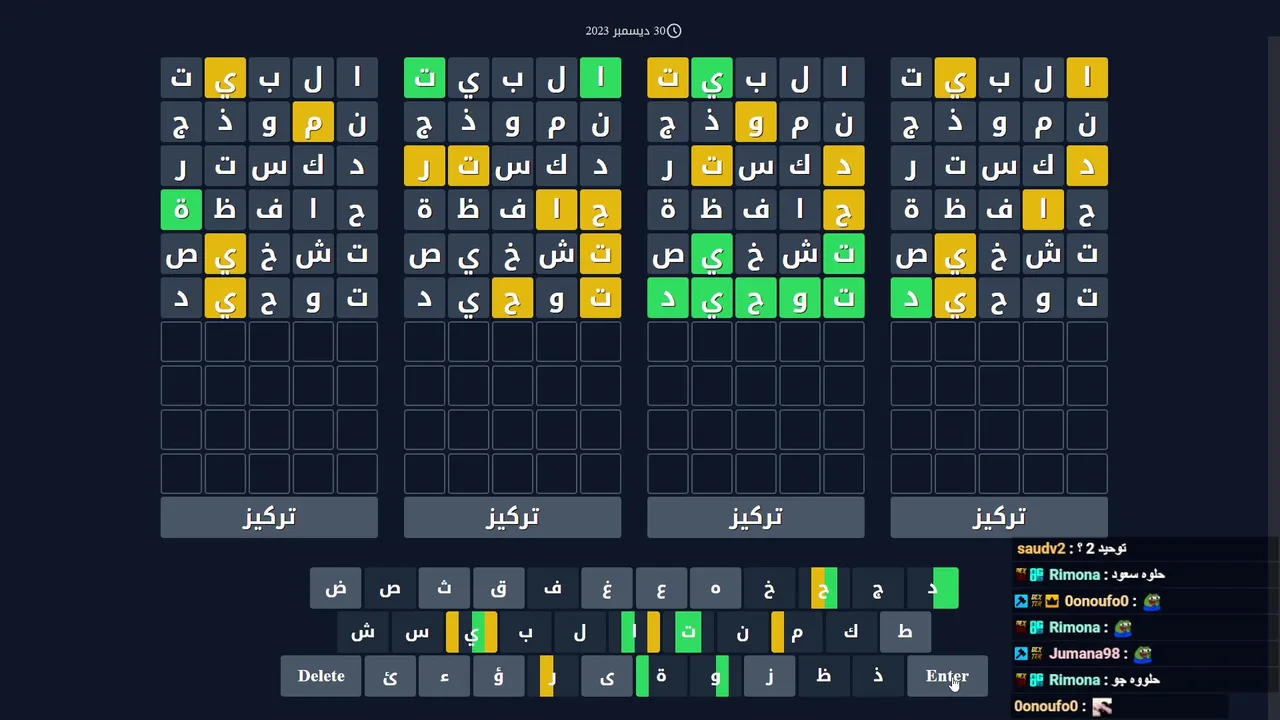Select the ل letter key

[580, 632]
